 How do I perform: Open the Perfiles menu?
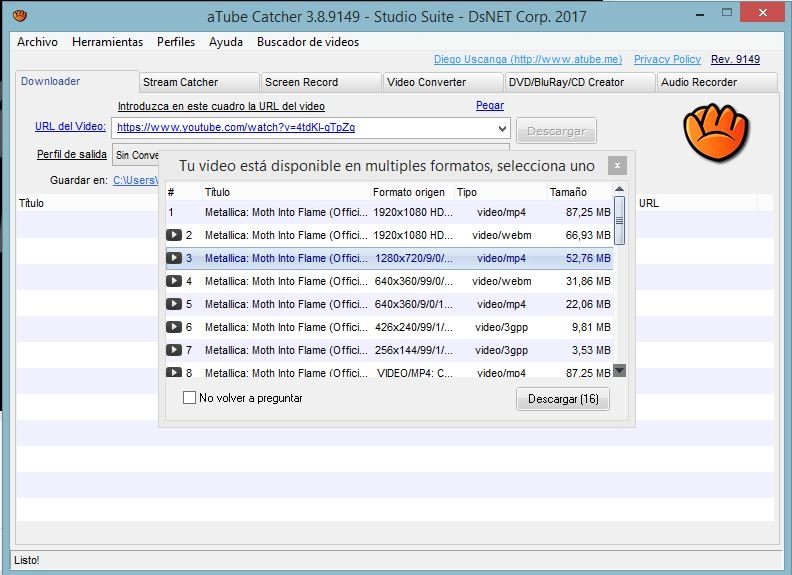pos(176,42)
